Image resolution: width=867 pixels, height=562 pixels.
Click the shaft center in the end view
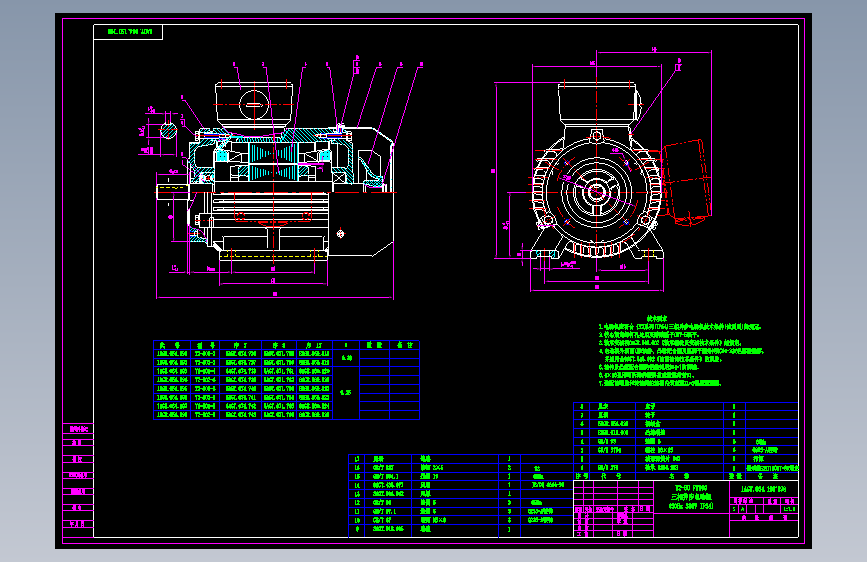coord(596,192)
